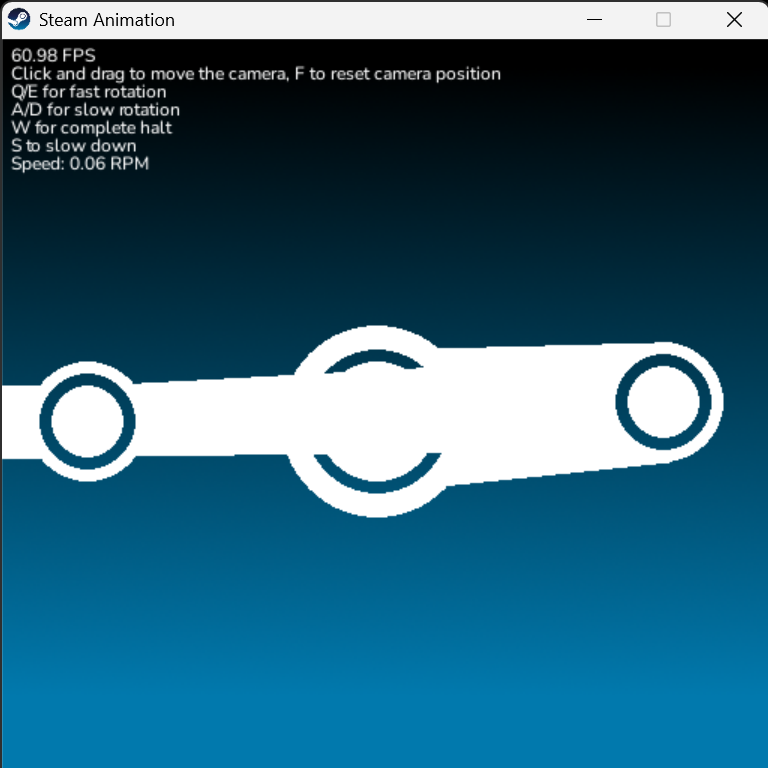Click the disabled maximize button
Image resolution: width=768 pixels, height=768 pixels.
(663, 20)
